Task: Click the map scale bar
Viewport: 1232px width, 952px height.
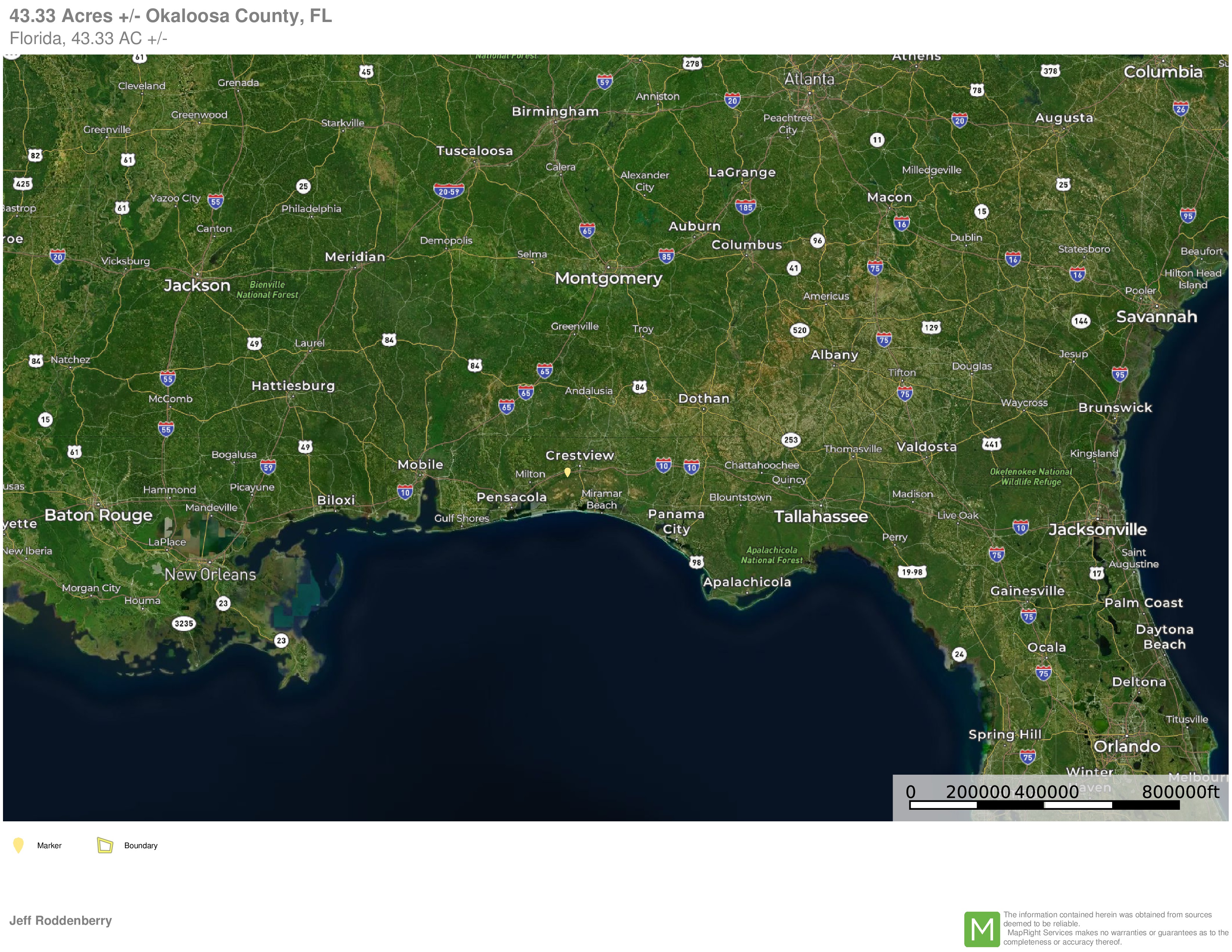Action: click(x=1044, y=805)
